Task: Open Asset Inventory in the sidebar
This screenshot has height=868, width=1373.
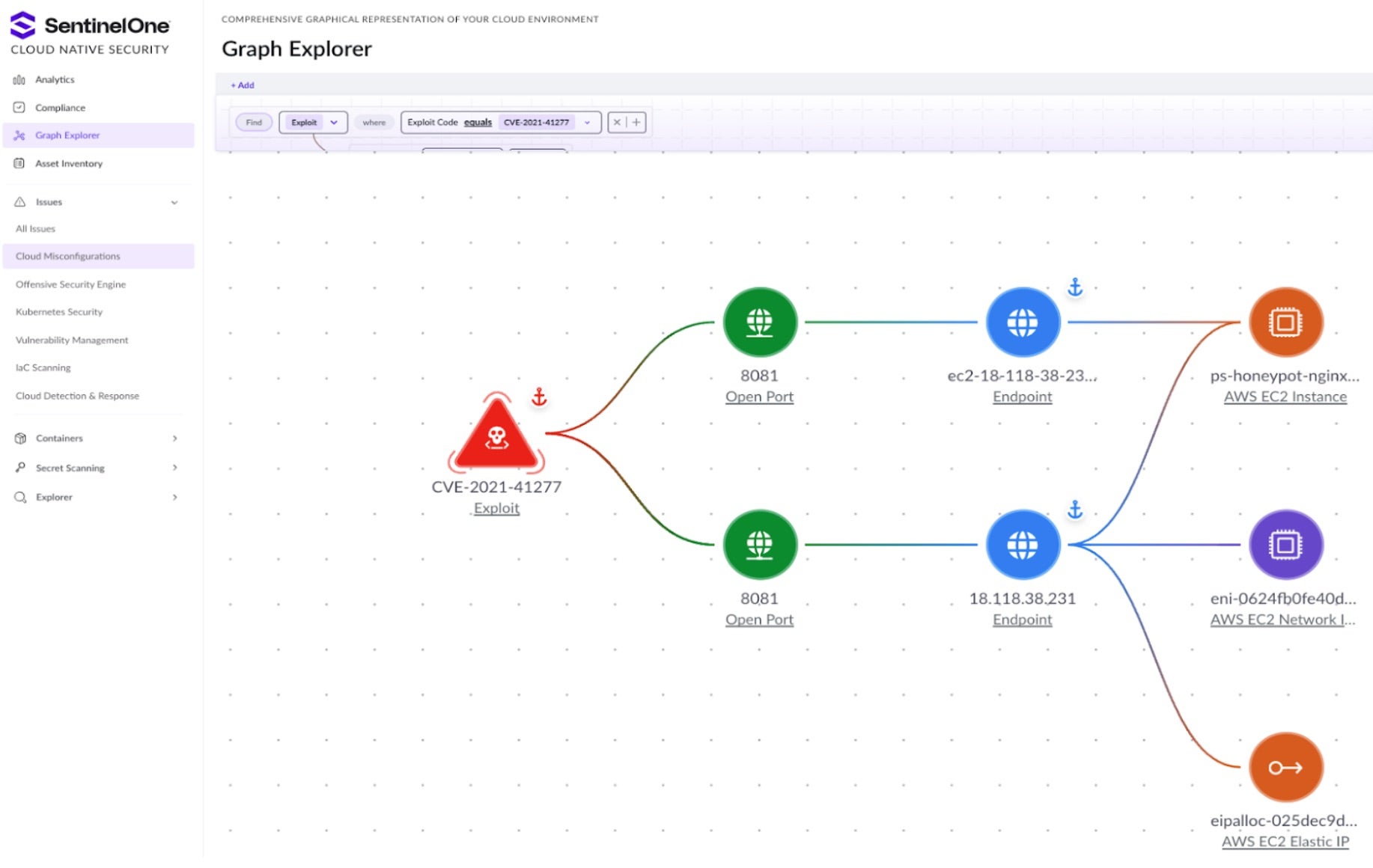Action: pyautogui.click(x=69, y=163)
